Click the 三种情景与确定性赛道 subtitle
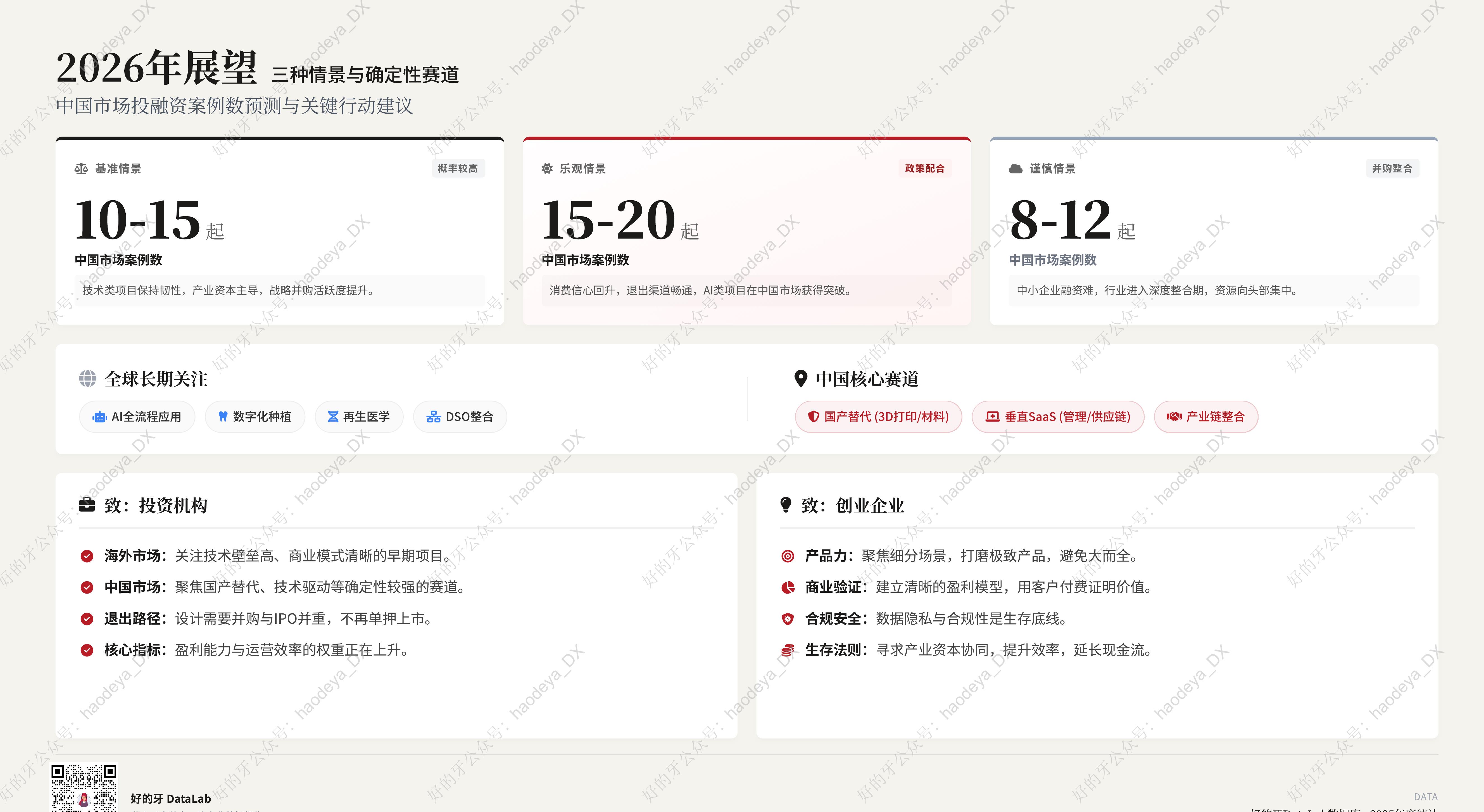 point(365,75)
